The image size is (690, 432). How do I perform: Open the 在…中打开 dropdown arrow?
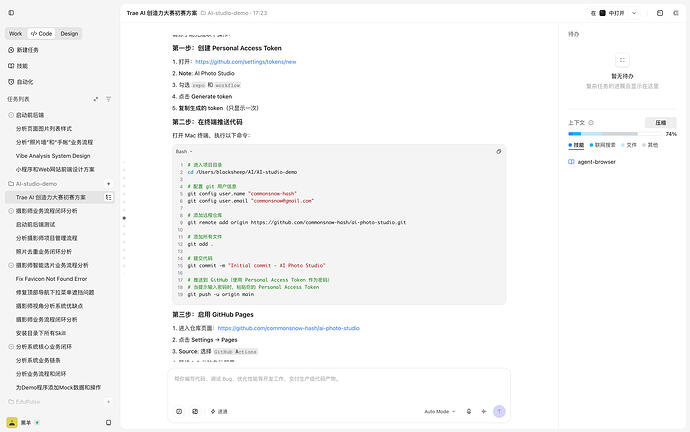click(634, 13)
